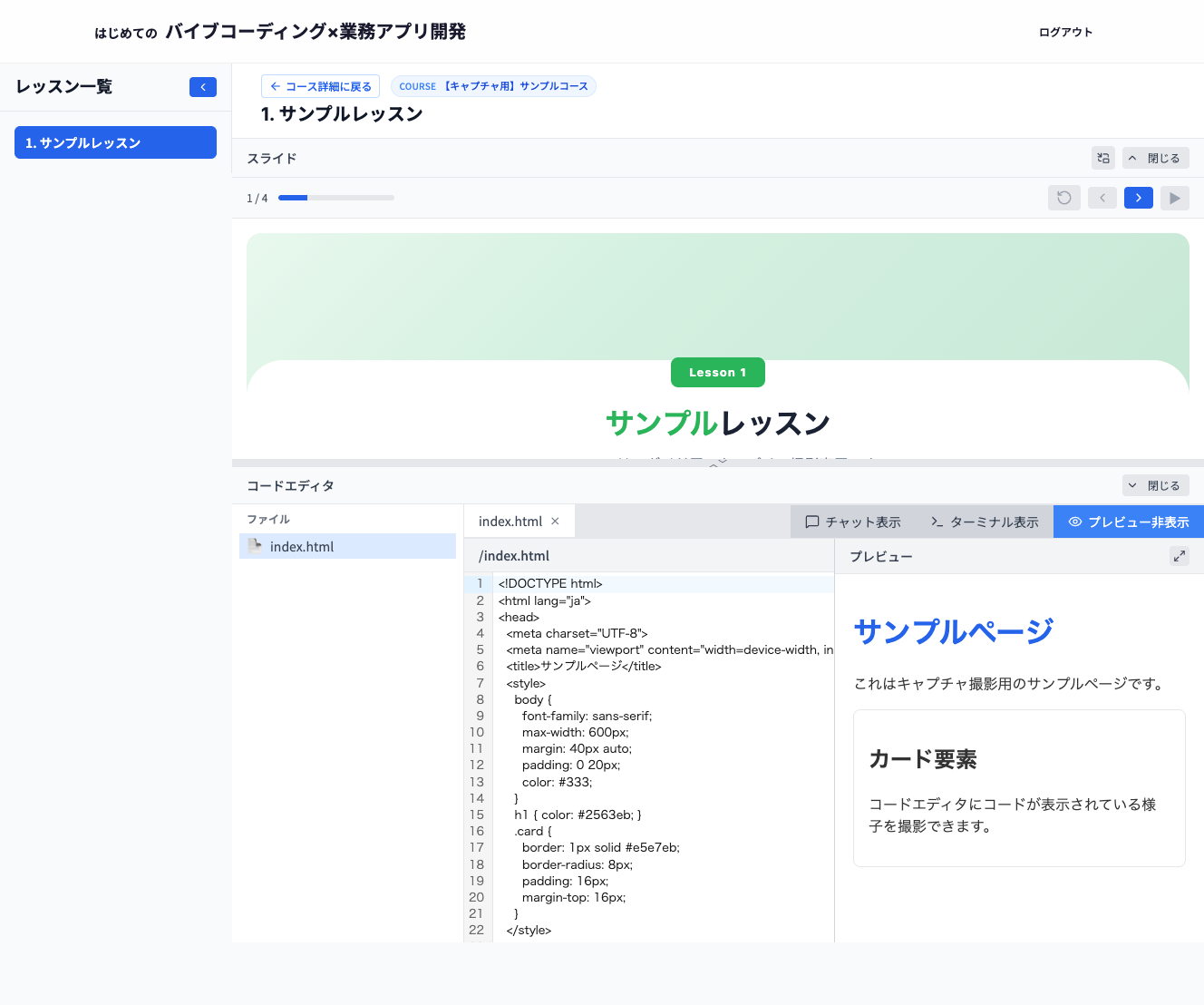Screen dimensions: 1204x1005
Task: Click the replay icon to restart slides
Action: 1063,197
